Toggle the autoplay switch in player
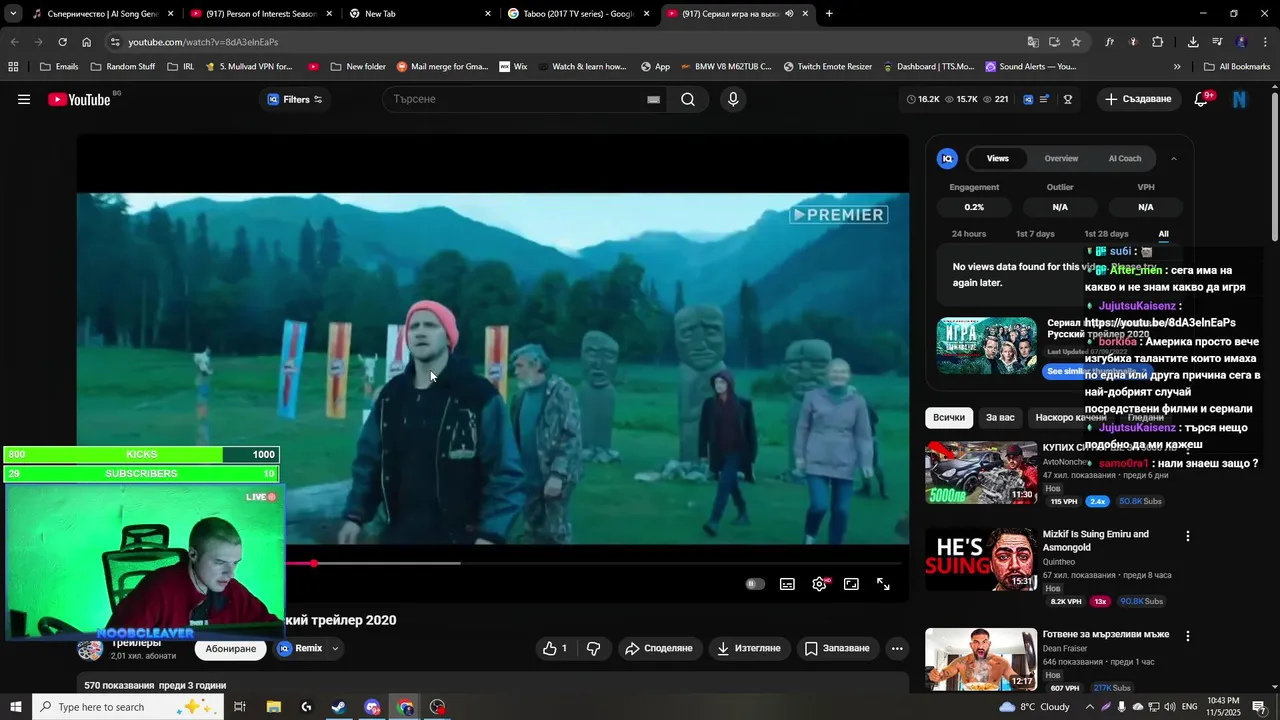Screen dimensions: 1280x720 coord(755,584)
